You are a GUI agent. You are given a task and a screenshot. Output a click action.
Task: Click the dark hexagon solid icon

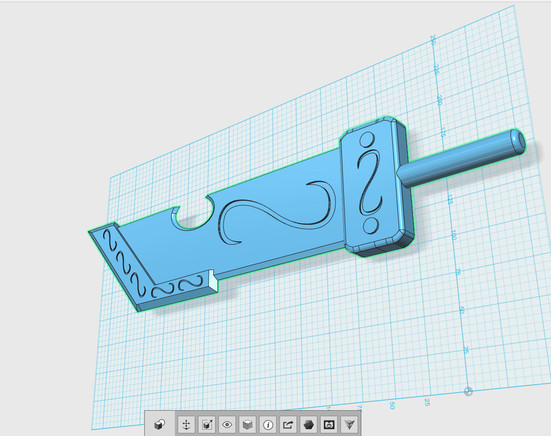(x=309, y=425)
